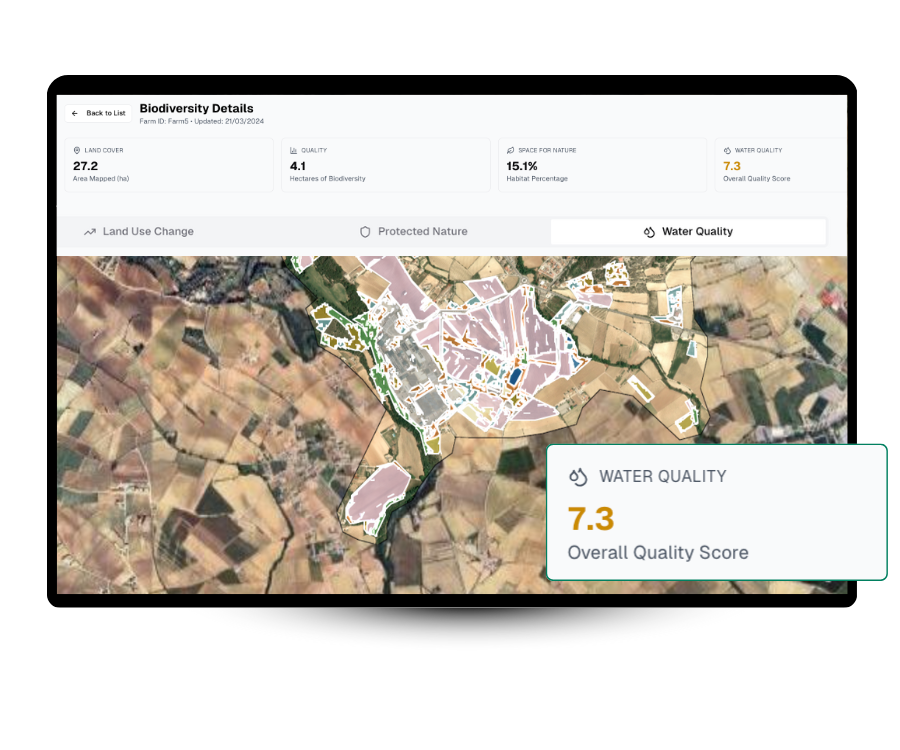Viewport: 900px width, 750px height.
Task: Click the orange 7.3 score in top card
Action: (x=732, y=166)
